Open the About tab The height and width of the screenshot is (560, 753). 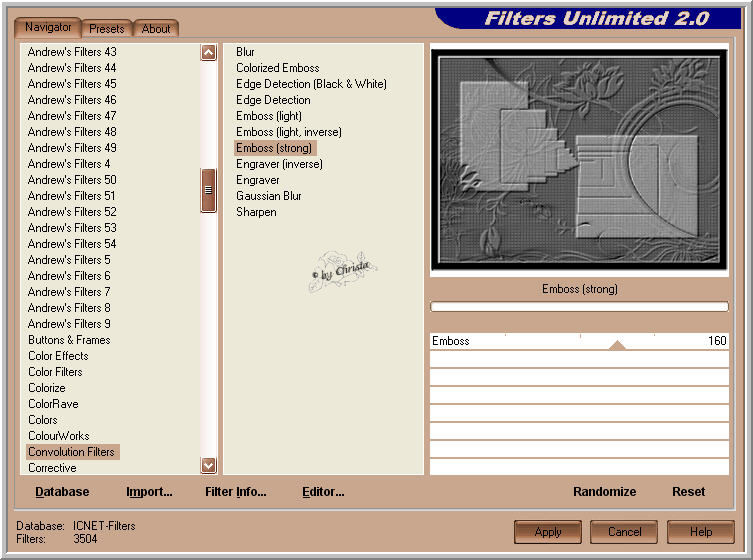[156, 29]
